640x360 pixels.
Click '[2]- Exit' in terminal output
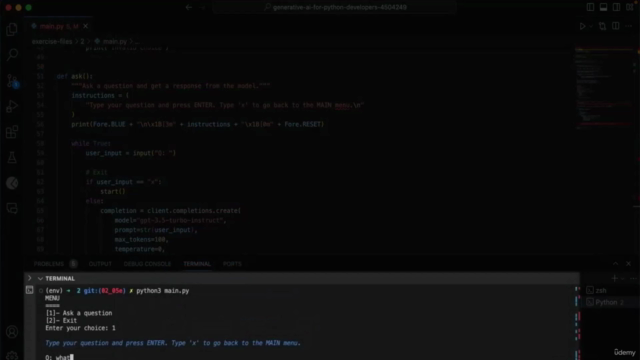coord(61,320)
